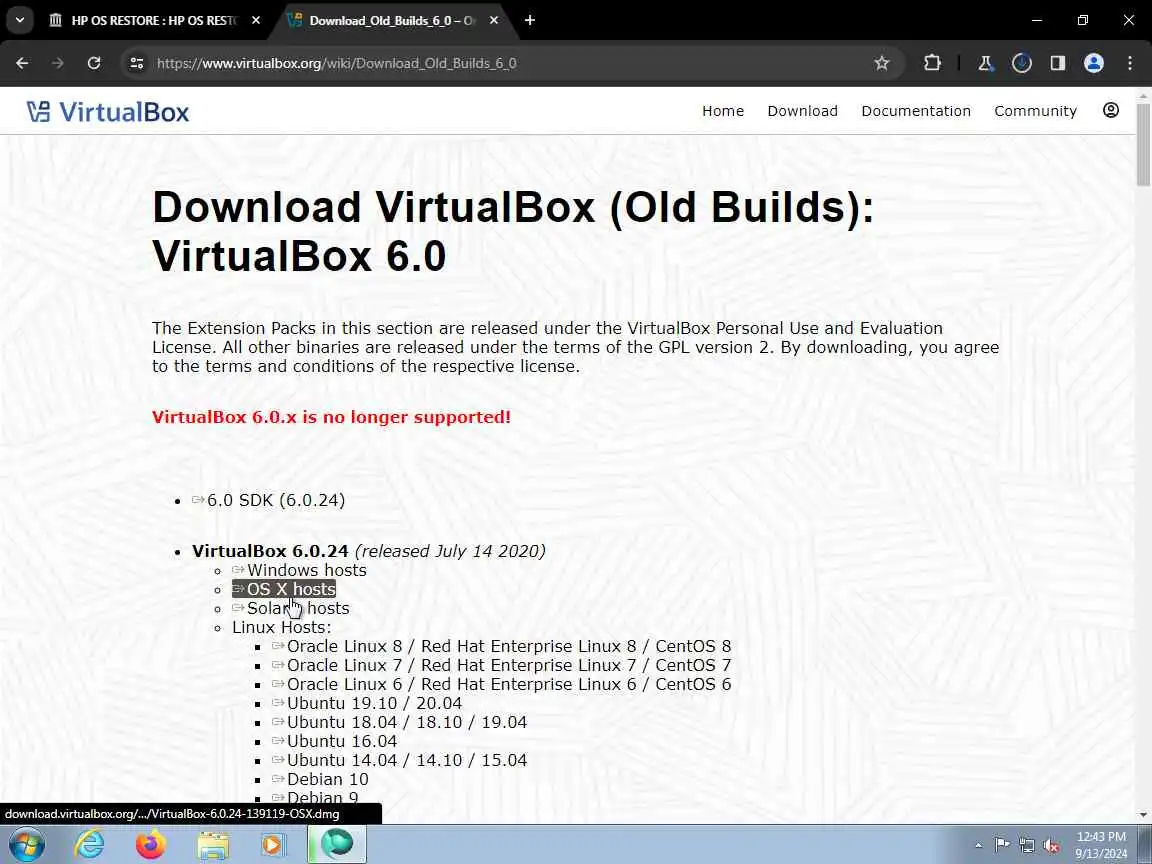Open the browser profile avatar
Image resolution: width=1152 pixels, height=864 pixels.
pos(1094,63)
